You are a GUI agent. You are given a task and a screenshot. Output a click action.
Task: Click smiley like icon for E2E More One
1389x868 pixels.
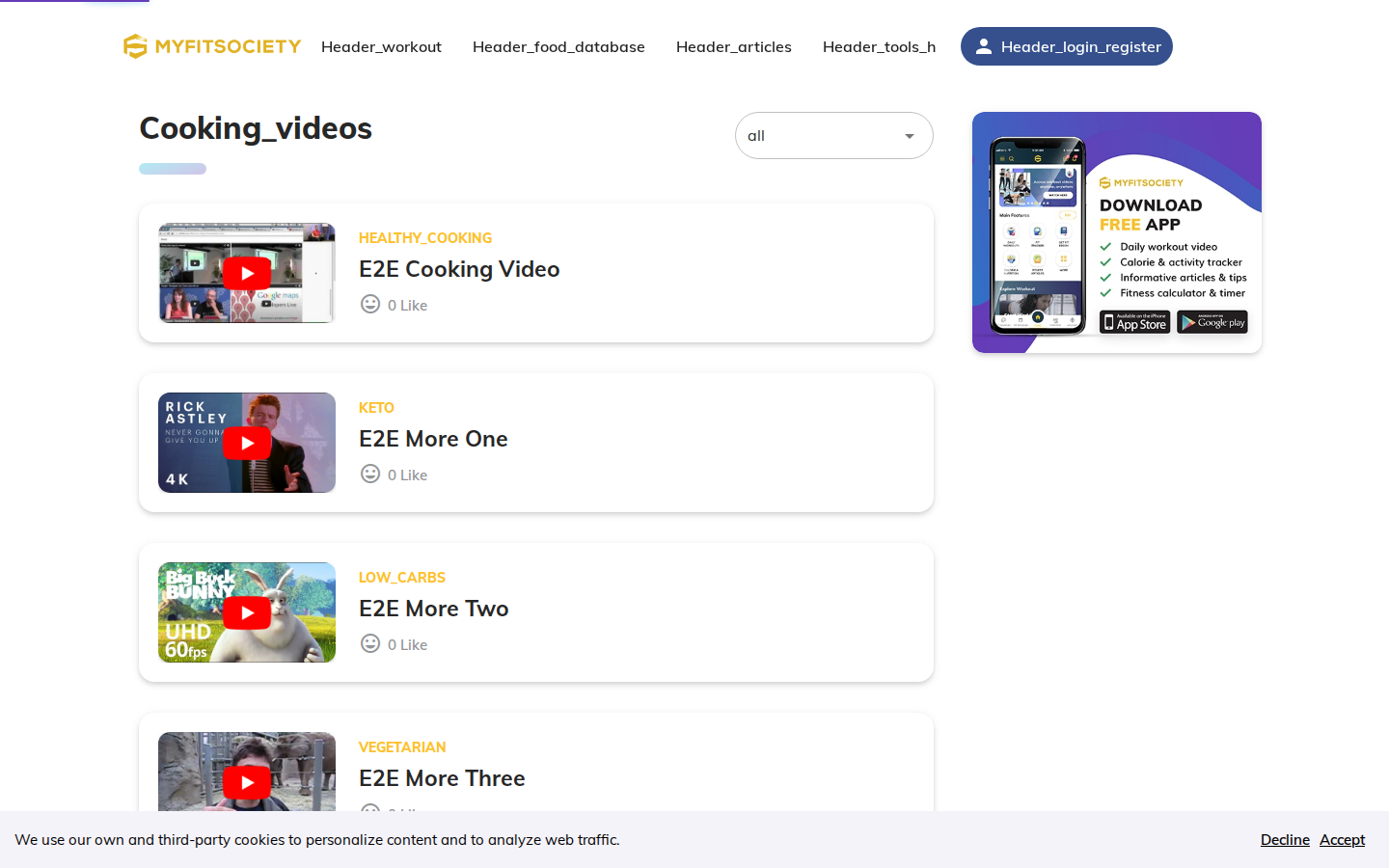(370, 474)
